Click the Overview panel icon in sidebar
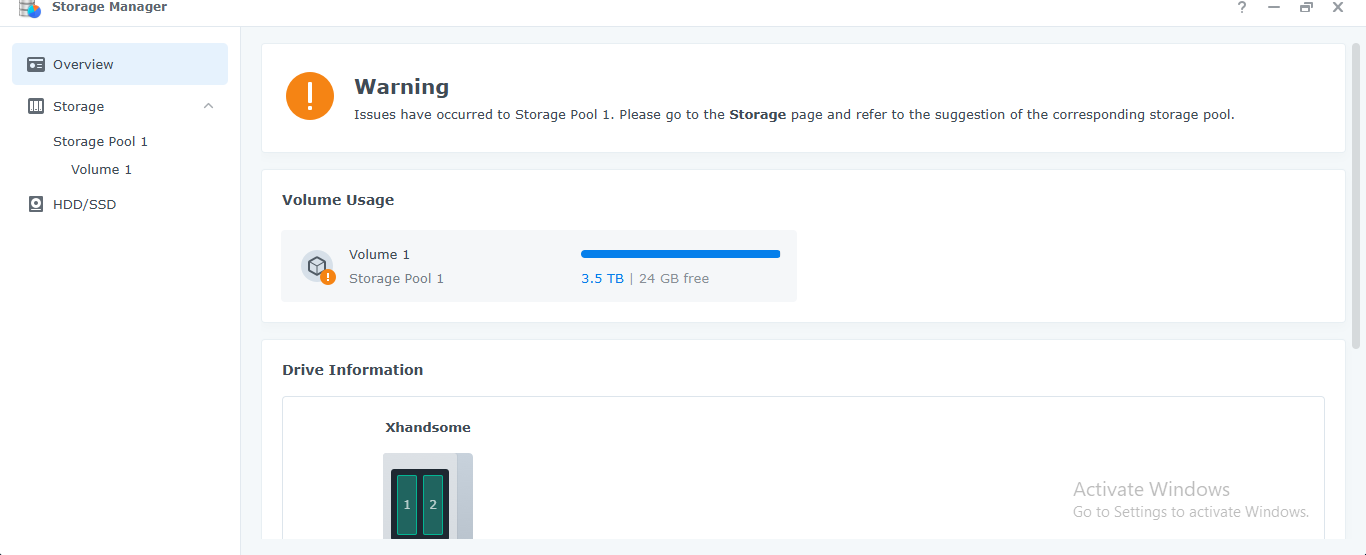This screenshot has height=555, width=1366. click(x=36, y=64)
